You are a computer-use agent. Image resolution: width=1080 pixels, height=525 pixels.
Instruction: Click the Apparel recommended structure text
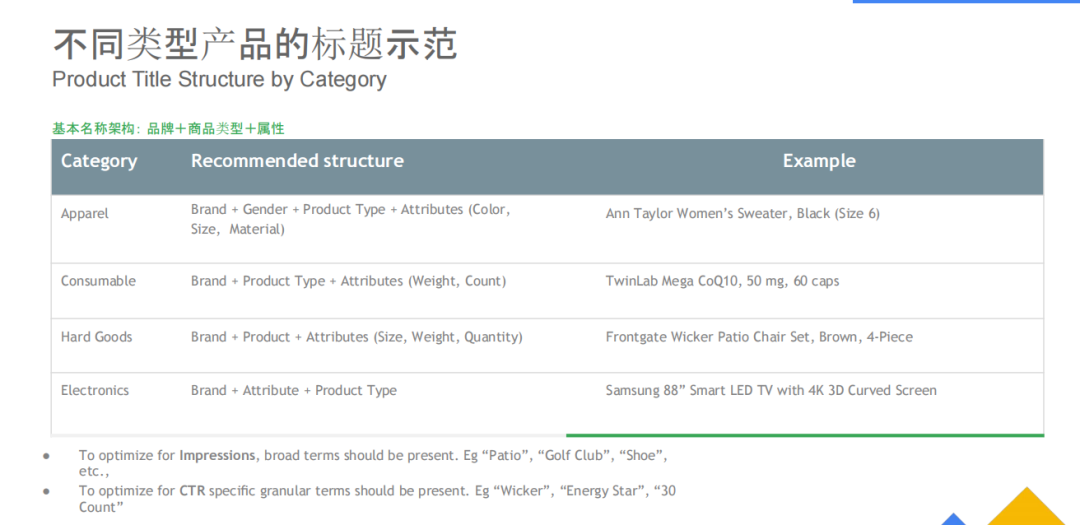tap(350, 219)
